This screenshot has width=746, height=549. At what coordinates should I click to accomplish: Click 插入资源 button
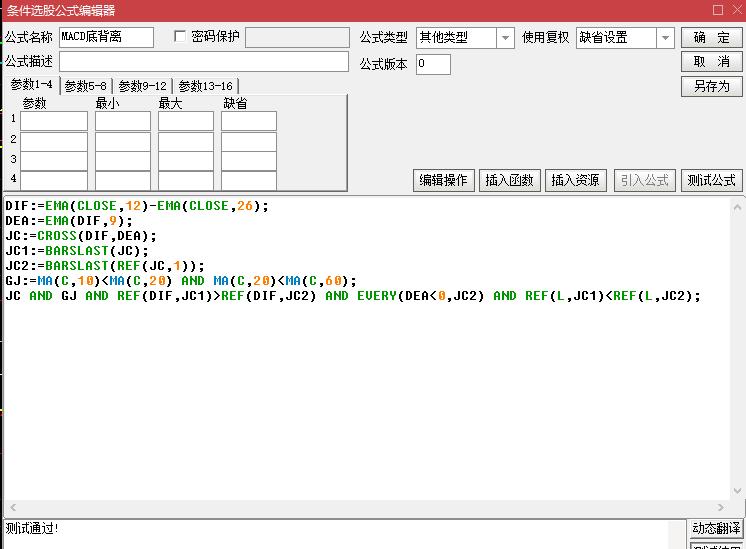[x=576, y=180]
